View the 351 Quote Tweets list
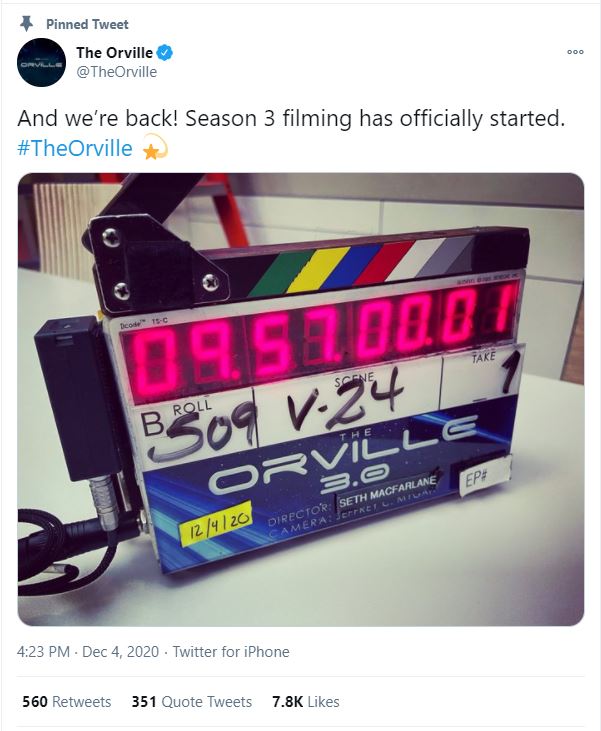This screenshot has width=601, height=731. pyautogui.click(x=192, y=702)
